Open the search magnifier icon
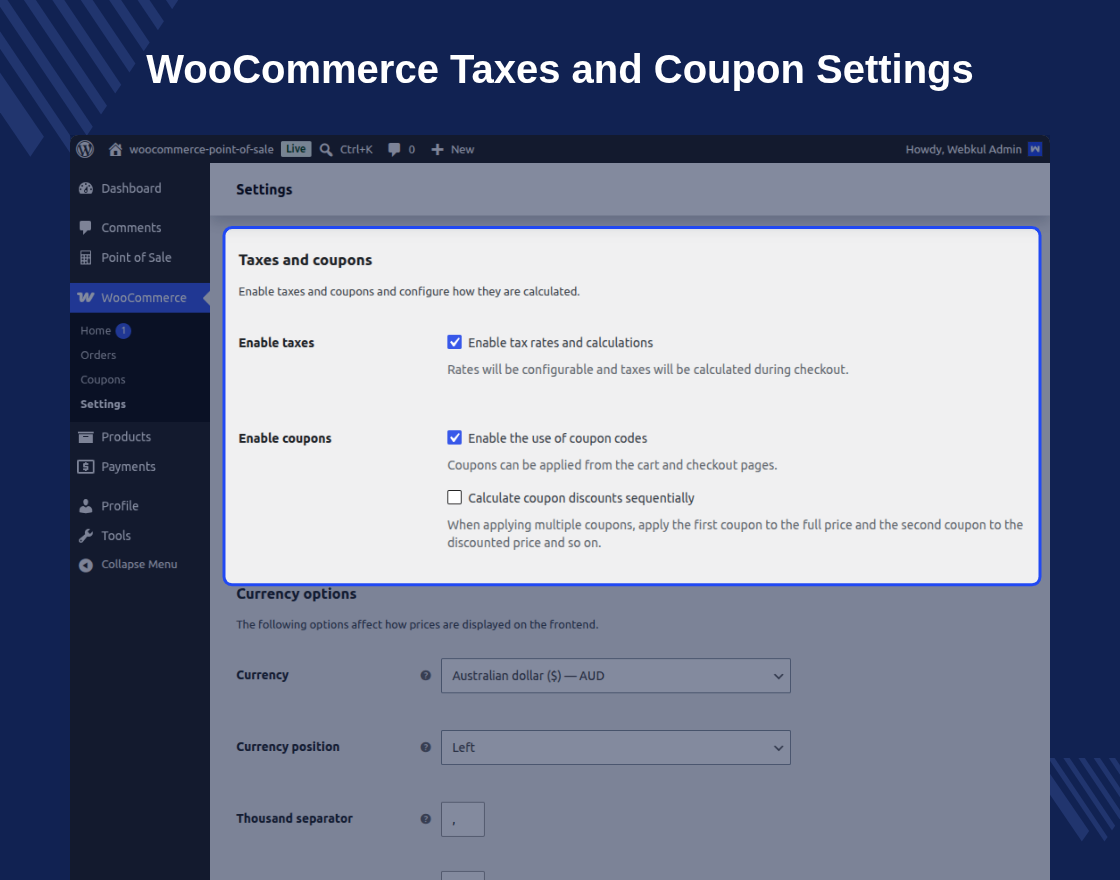Screen dimensions: 1120x880 326,149
